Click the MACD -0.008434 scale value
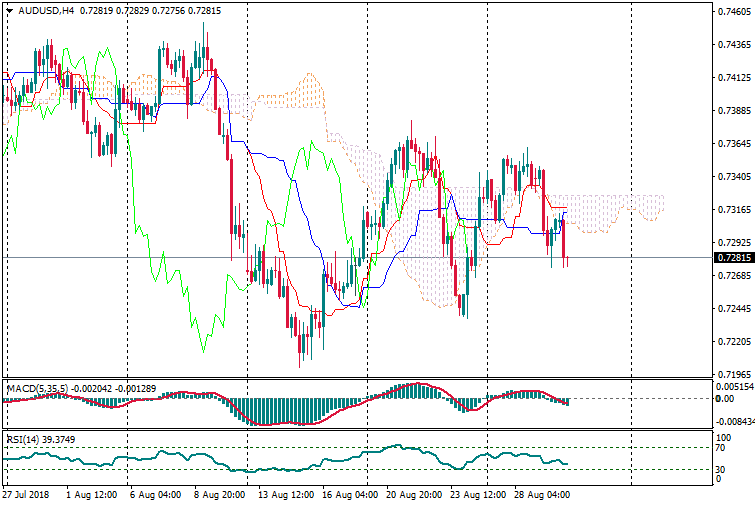This screenshot has width=755, height=506. tap(734, 422)
